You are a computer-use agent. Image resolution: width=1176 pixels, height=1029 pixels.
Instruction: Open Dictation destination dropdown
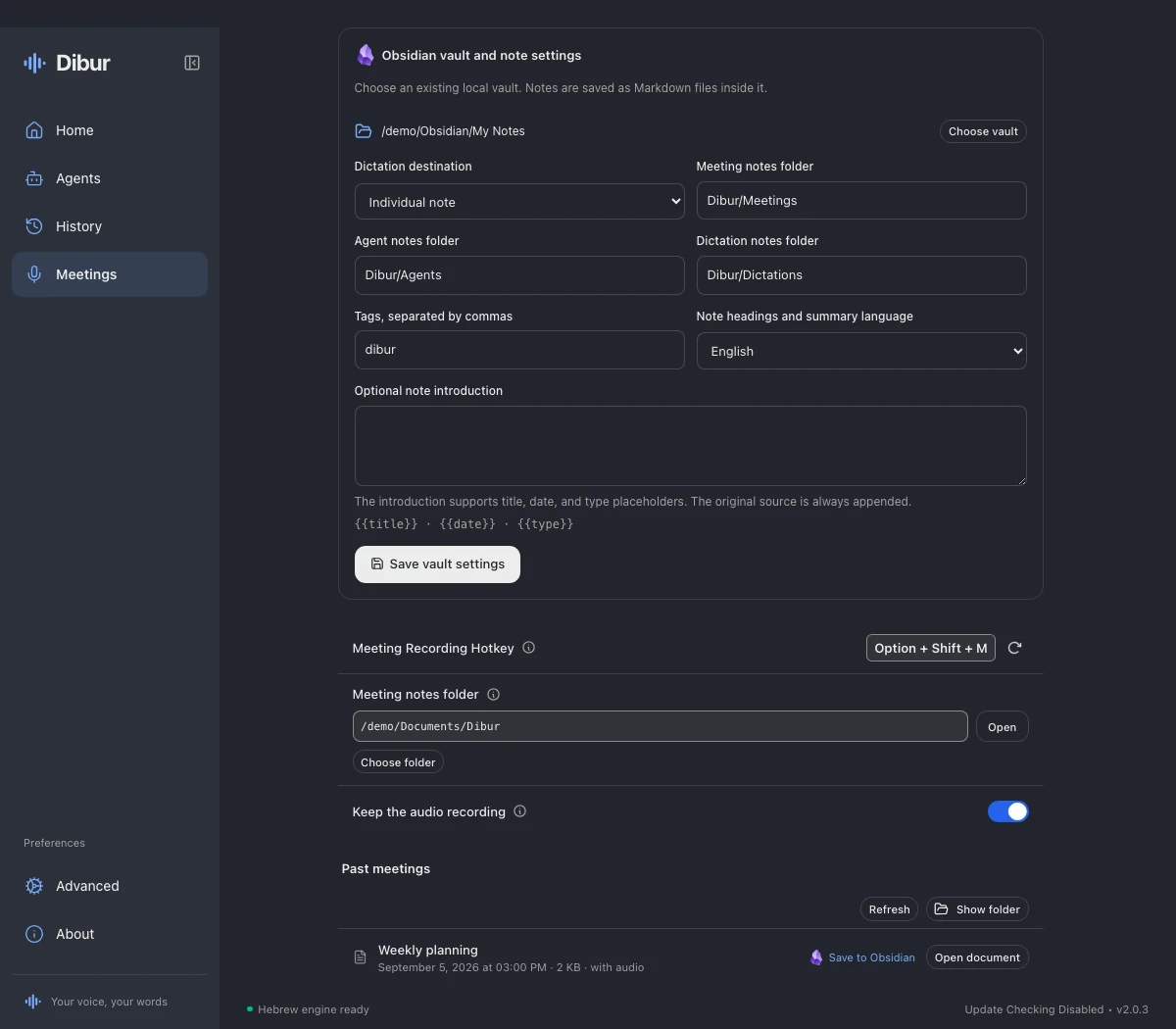click(519, 202)
